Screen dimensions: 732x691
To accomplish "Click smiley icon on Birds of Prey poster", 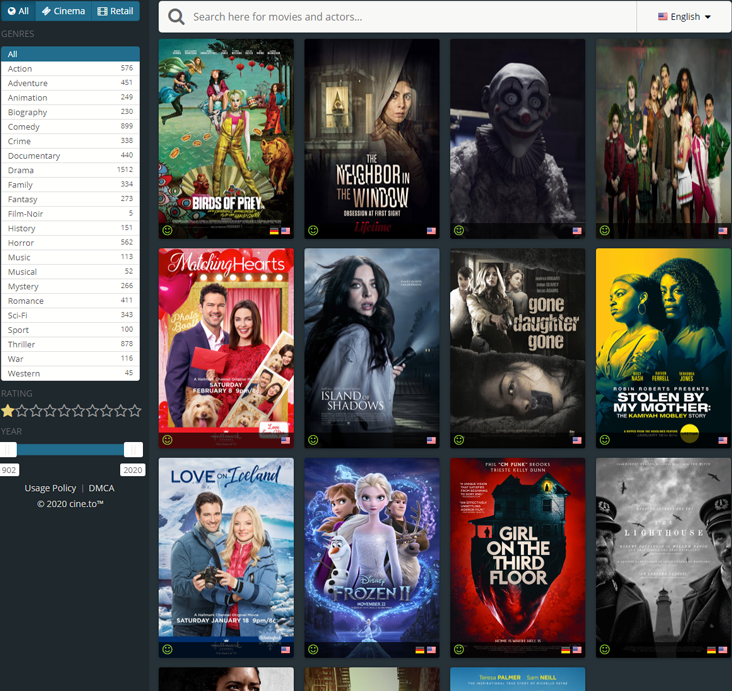I will click(x=167, y=230).
